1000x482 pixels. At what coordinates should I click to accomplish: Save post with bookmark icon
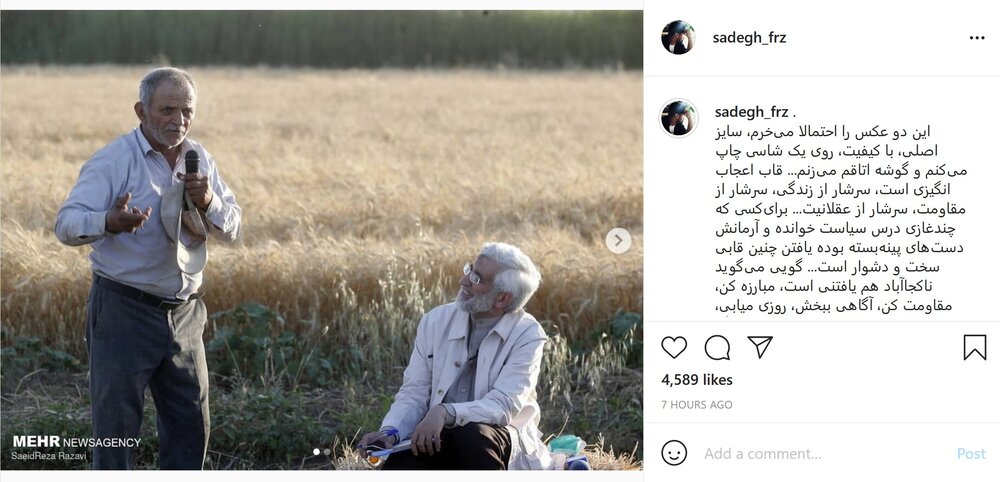(x=974, y=347)
